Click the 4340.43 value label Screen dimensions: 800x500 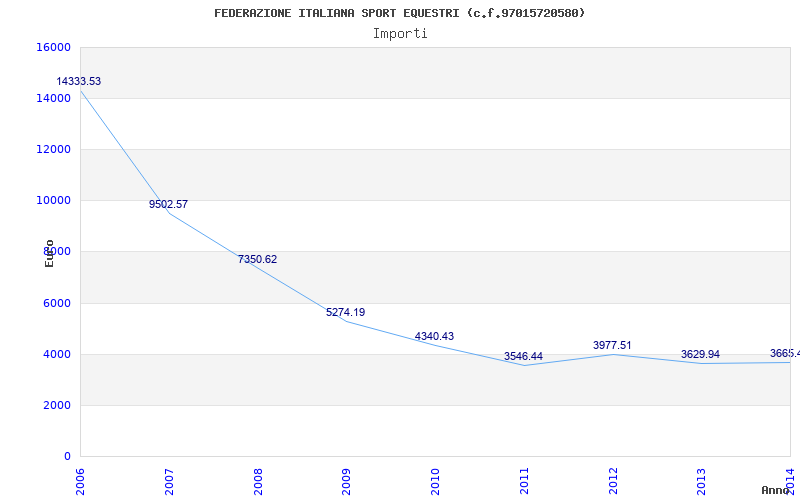(434, 336)
